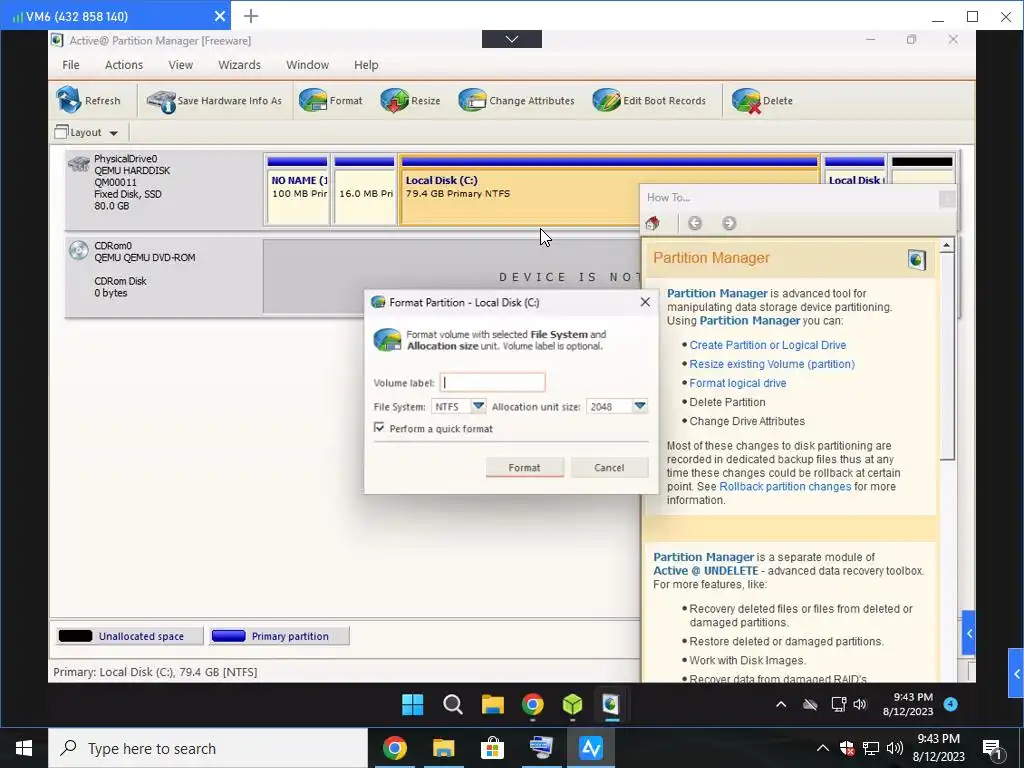
Task: Click Change Drive Attributes text in help
Action: coord(747,421)
